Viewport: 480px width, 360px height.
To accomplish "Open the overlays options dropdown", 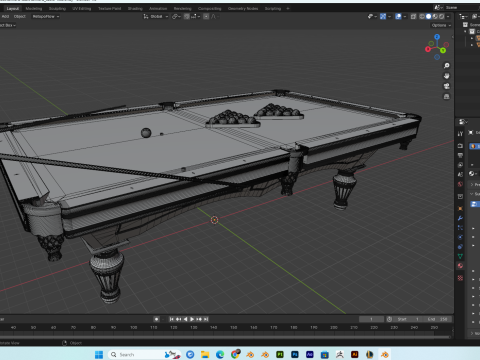I will 405,16.
